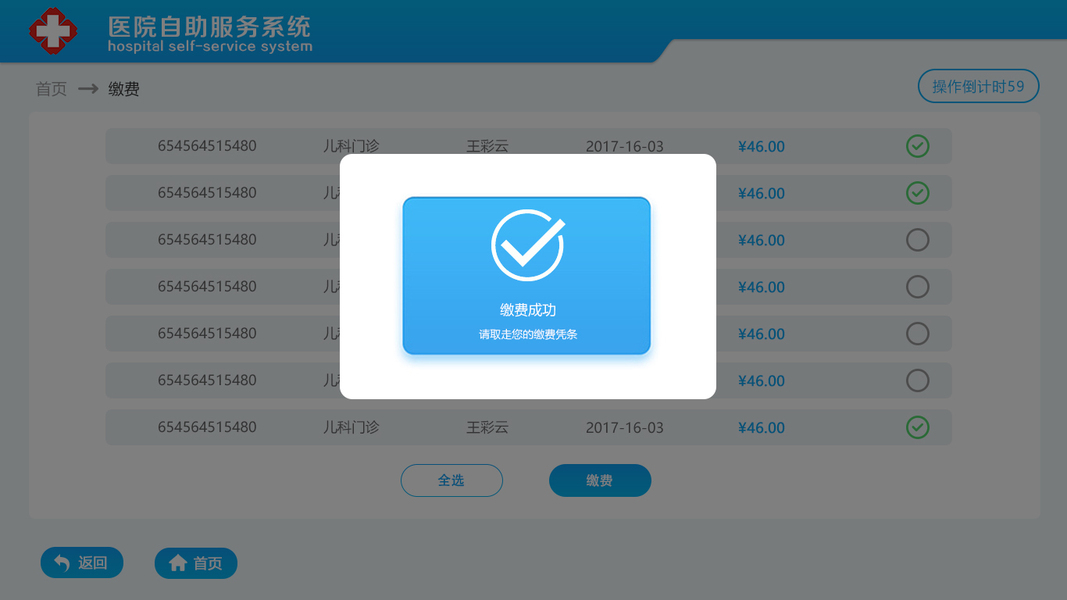Select the fifth row's empty circle

(917, 333)
